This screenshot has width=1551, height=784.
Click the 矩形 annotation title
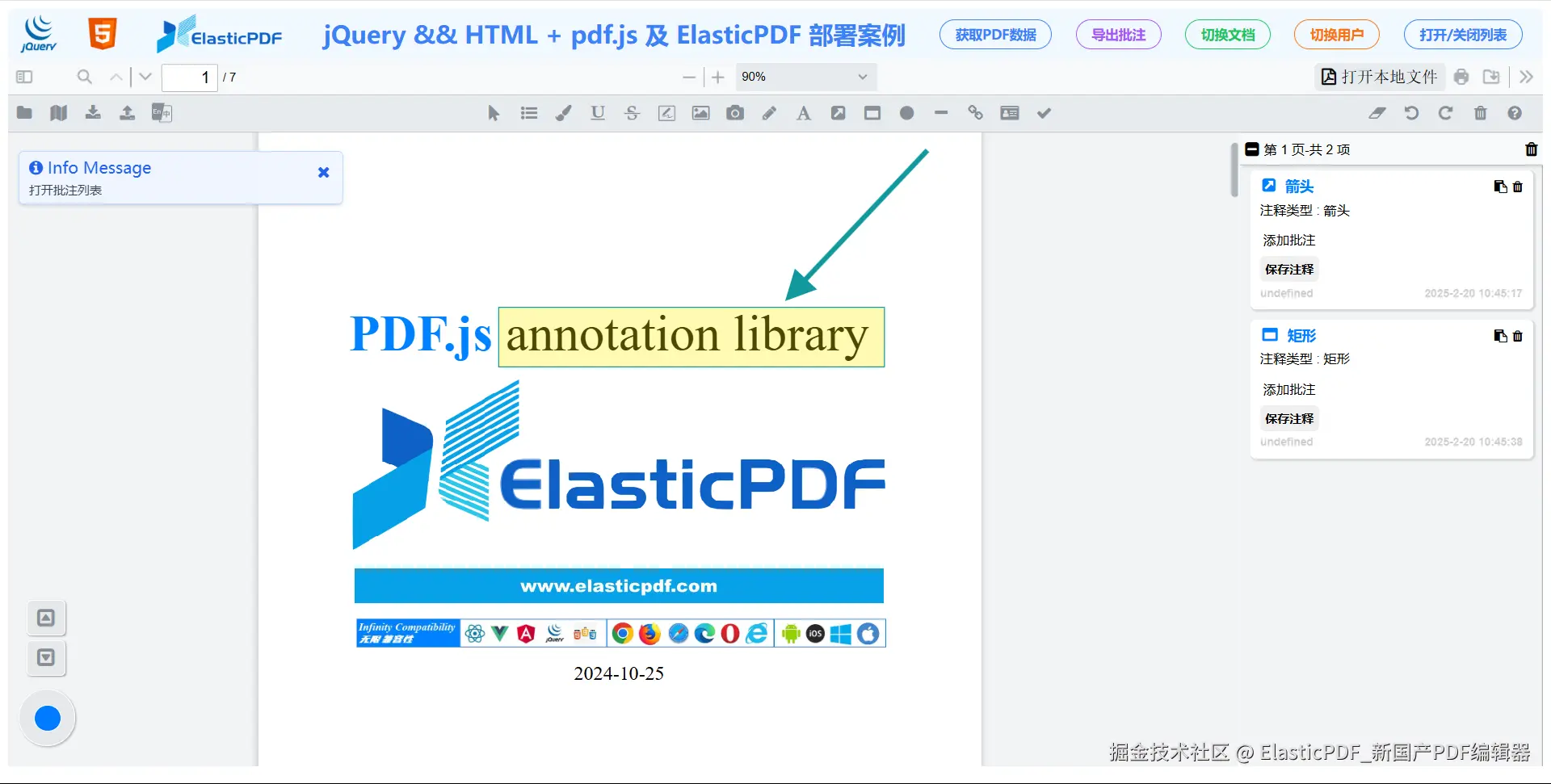click(x=1301, y=335)
